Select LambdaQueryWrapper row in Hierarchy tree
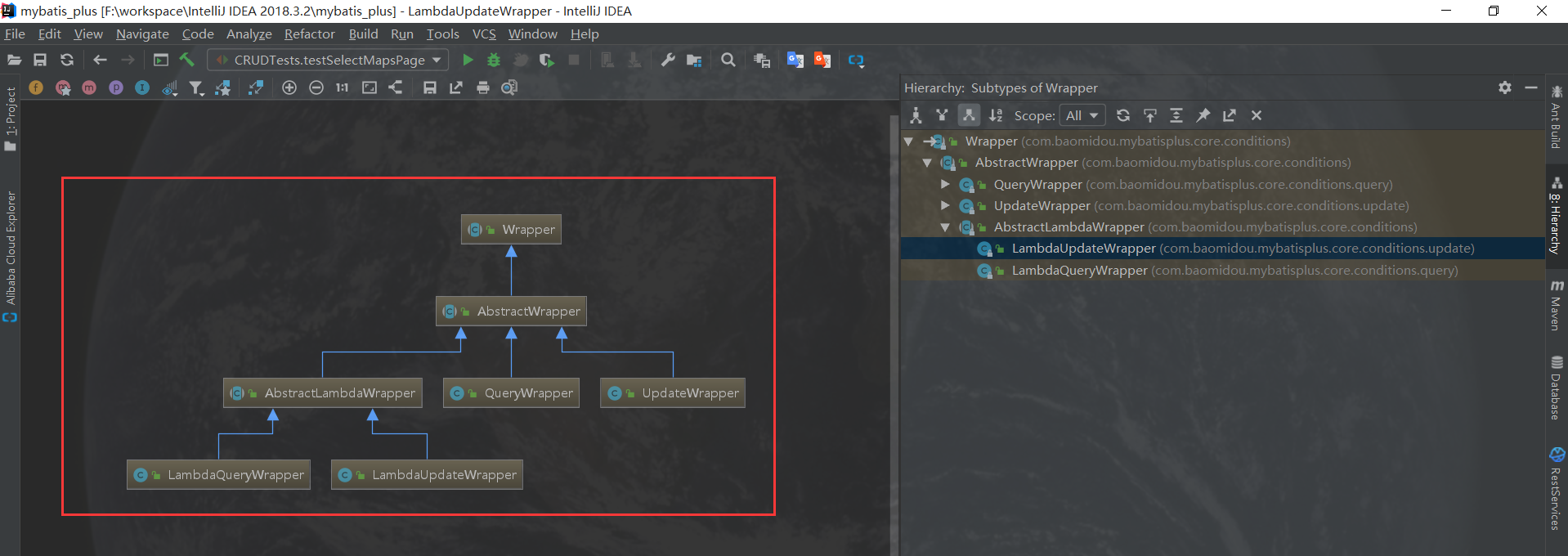This screenshot has width=1568, height=556. 1222,270
